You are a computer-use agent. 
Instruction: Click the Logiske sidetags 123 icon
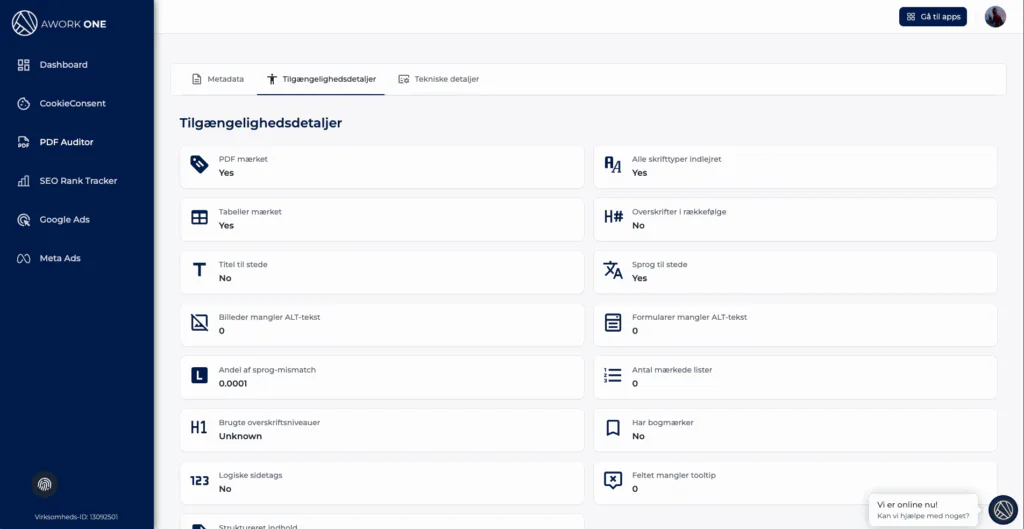(x=199, y=481)
